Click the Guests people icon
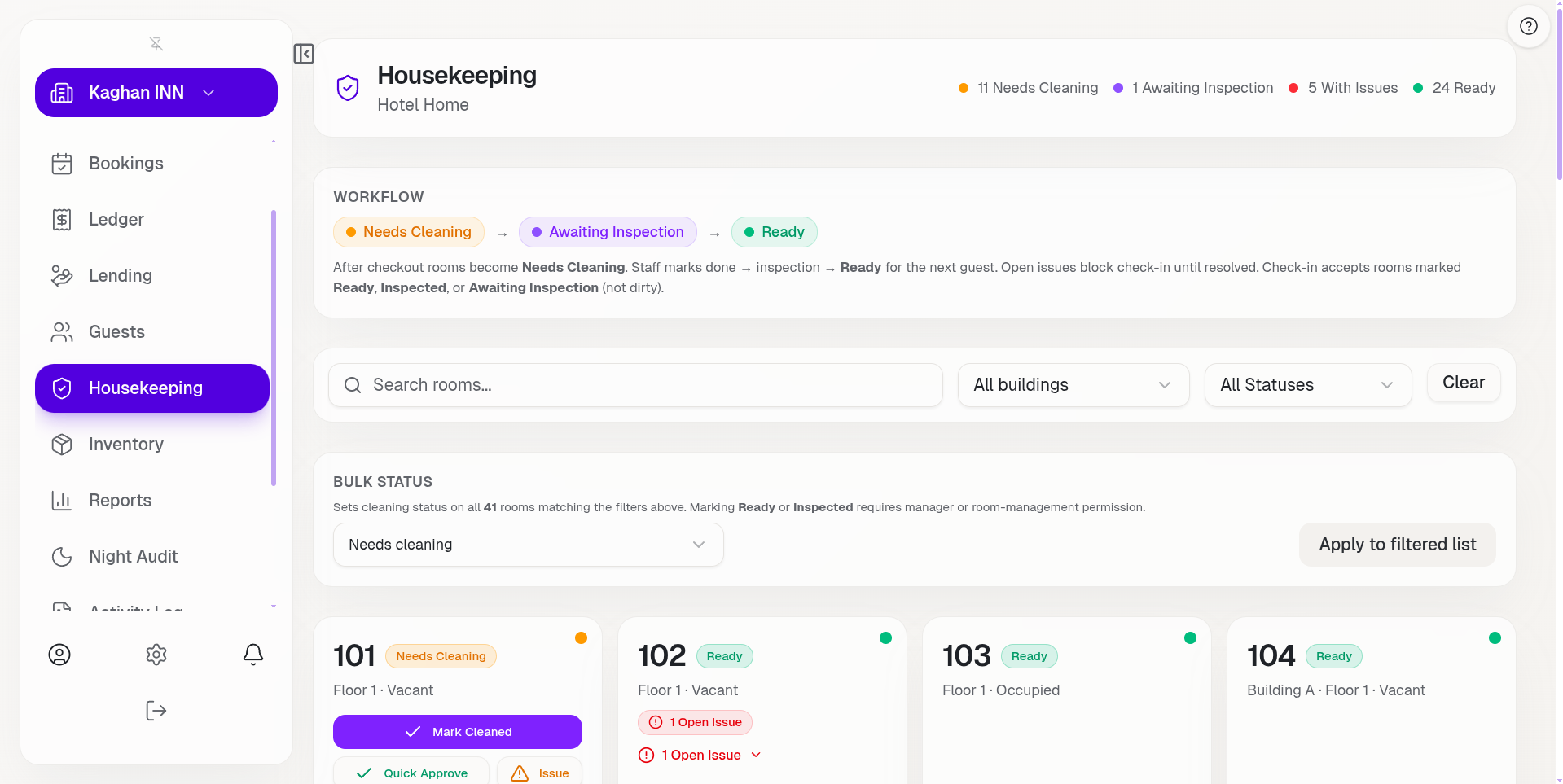The image size is (1563, 784). pyautogui.click(x=62, y=332)
